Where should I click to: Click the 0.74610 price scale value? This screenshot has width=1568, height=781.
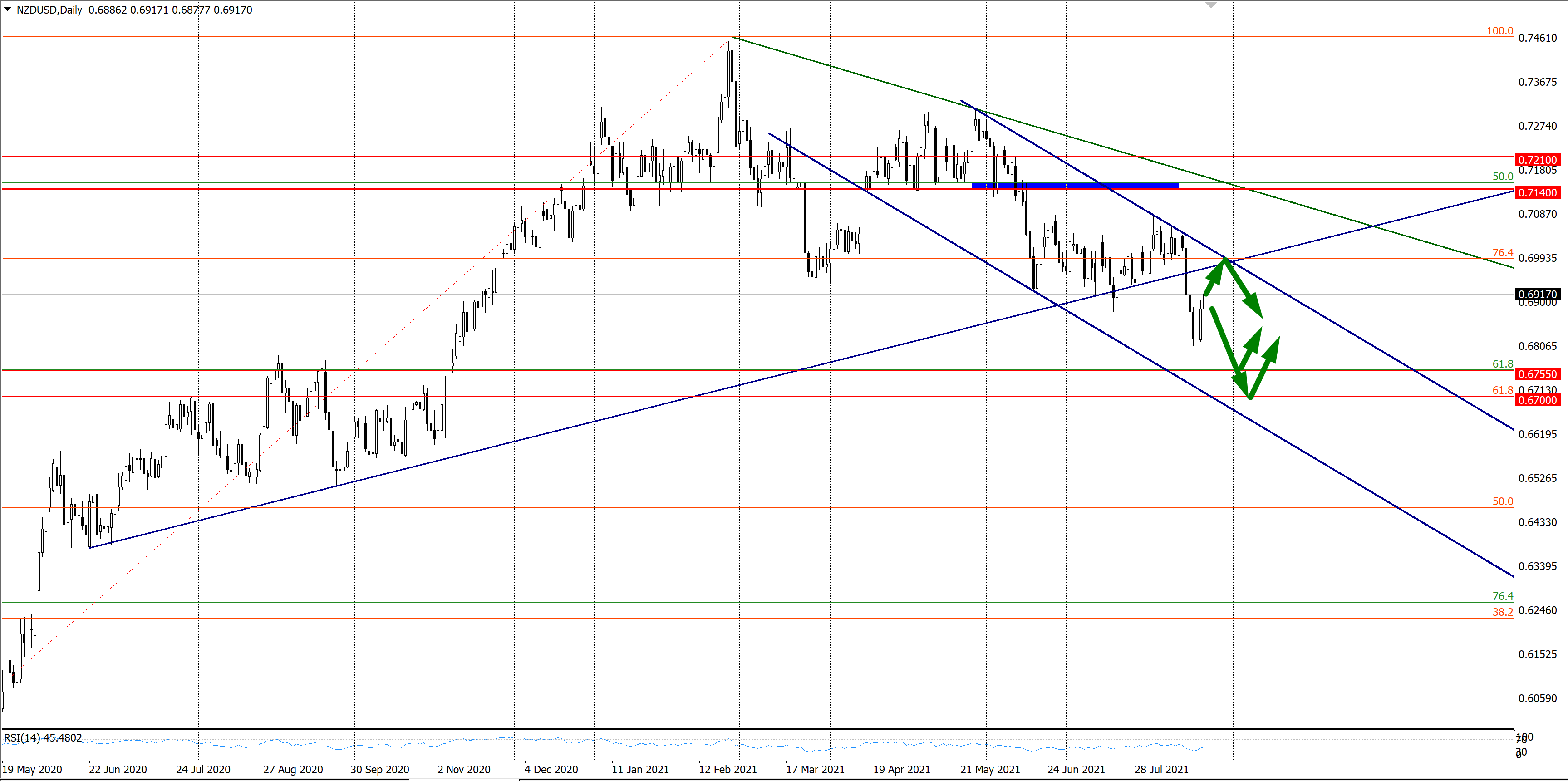click(1538, 38)
